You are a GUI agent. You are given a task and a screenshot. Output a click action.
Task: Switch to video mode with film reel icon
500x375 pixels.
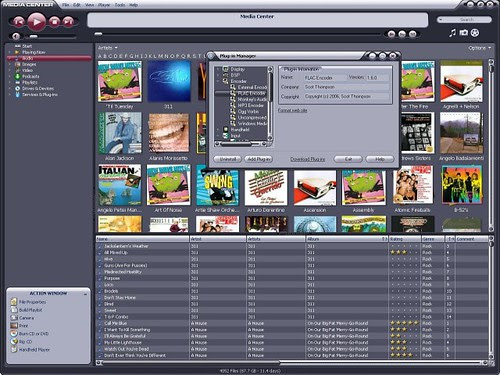pos(475,32)
